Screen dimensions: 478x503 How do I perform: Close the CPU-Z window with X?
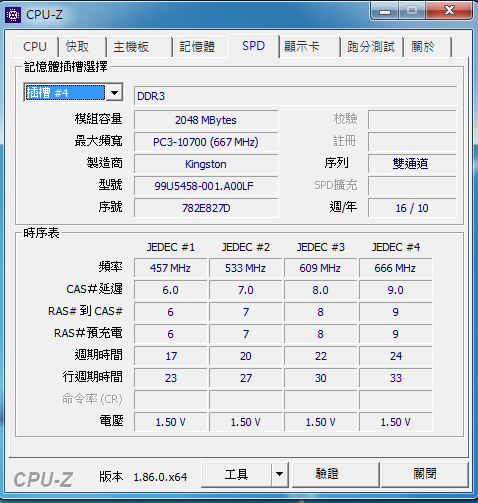click(x=449, y=11)
